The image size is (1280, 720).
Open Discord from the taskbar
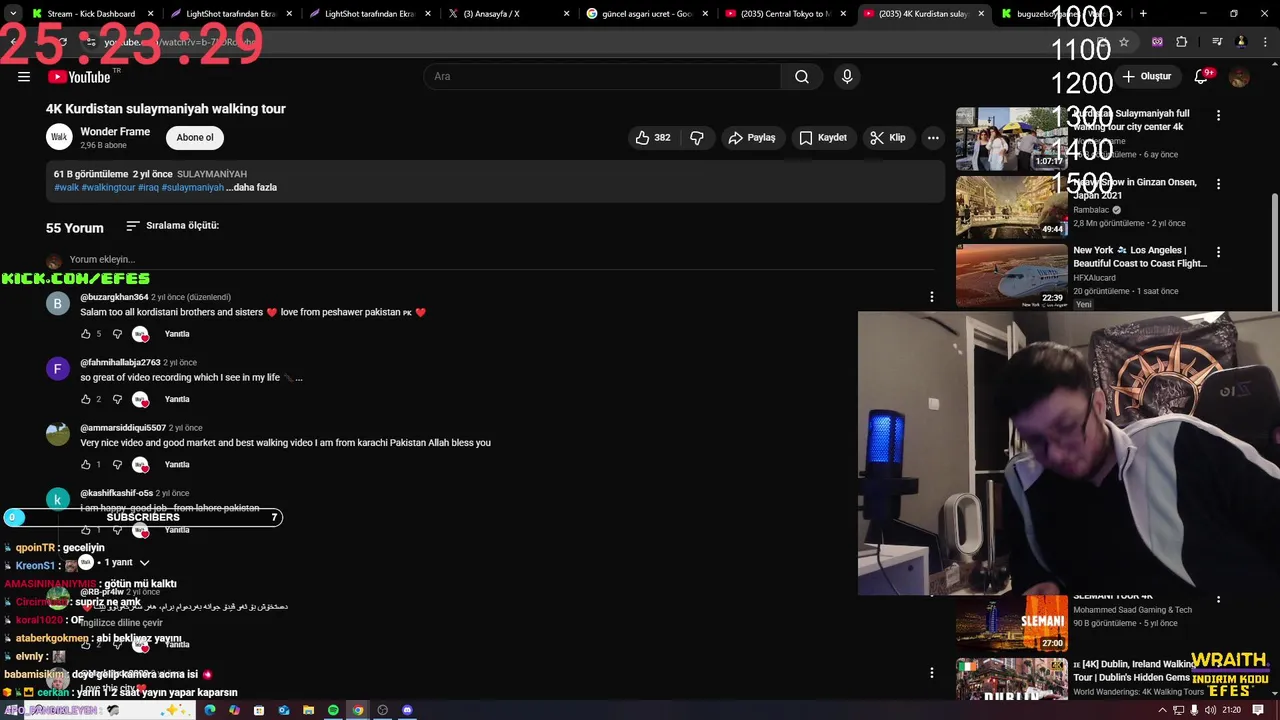pos(407,710)
